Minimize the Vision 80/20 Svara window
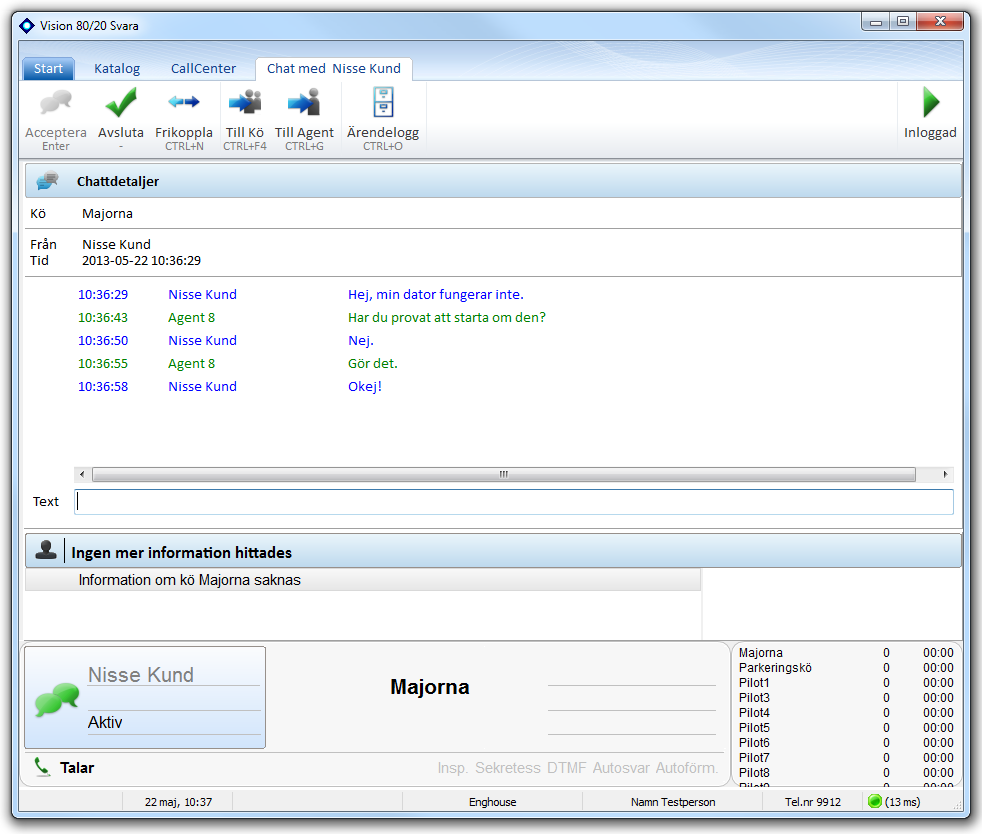The image size is (982, 834). [x=876, y=22]
